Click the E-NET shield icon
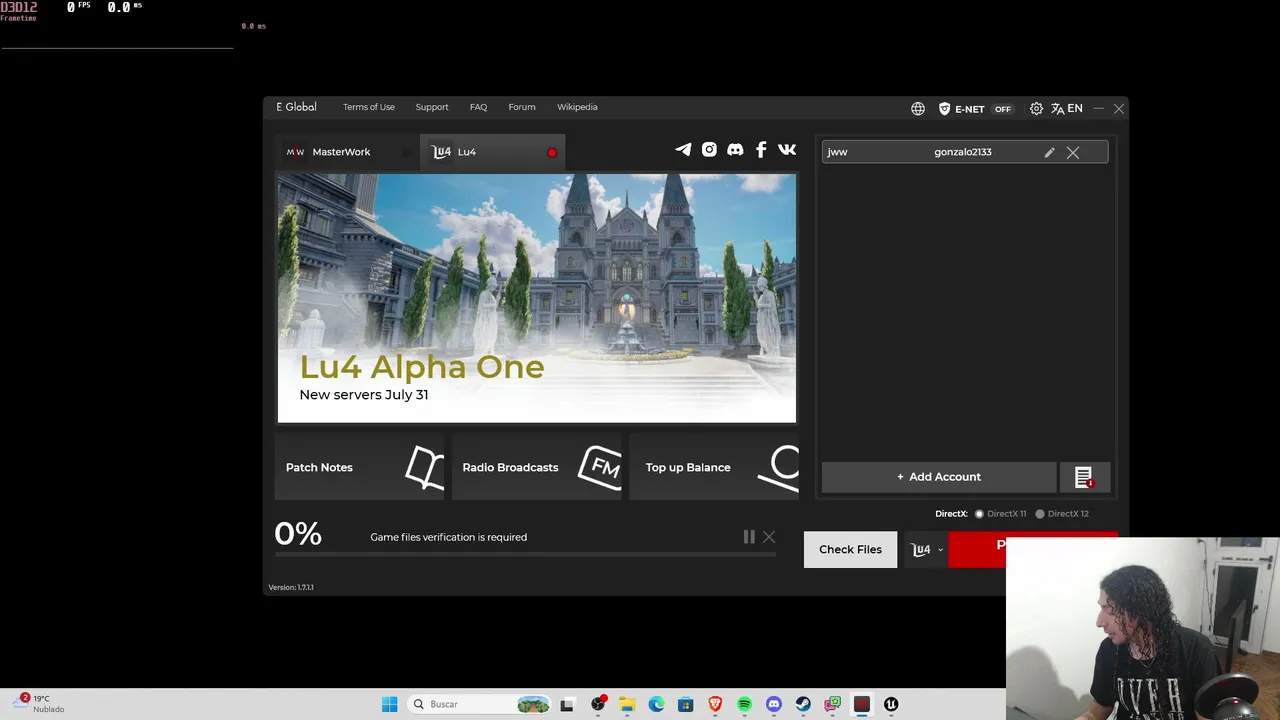The width and height of the screenshot is (1280, 720). pos(944,108)
